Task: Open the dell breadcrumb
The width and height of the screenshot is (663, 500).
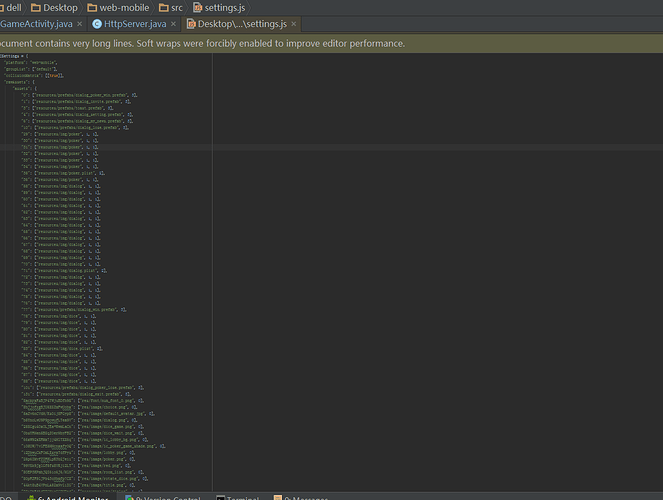Action: [14, 8]
